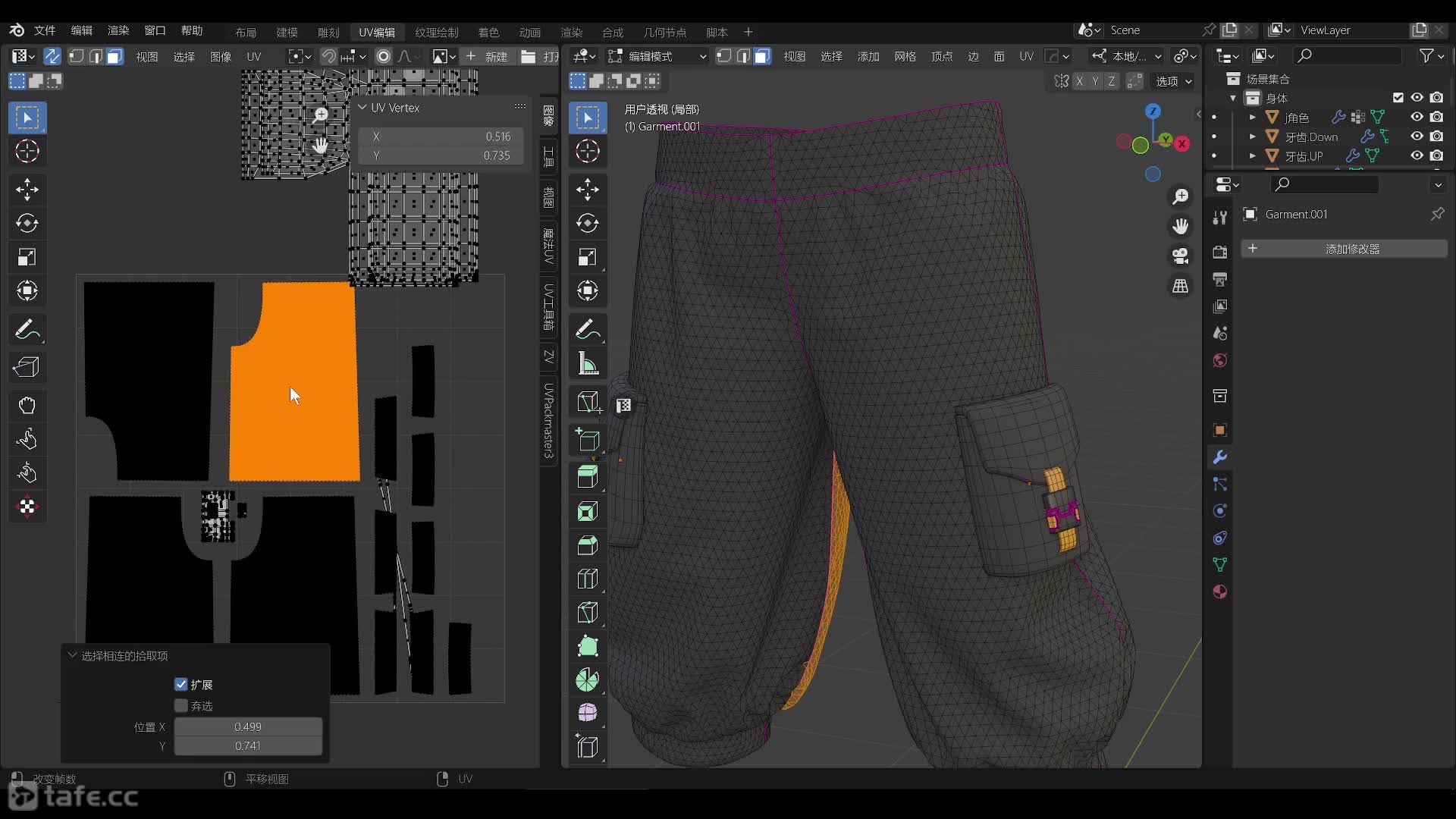Toggle UV sync selection button

click(x=52, y=56)
